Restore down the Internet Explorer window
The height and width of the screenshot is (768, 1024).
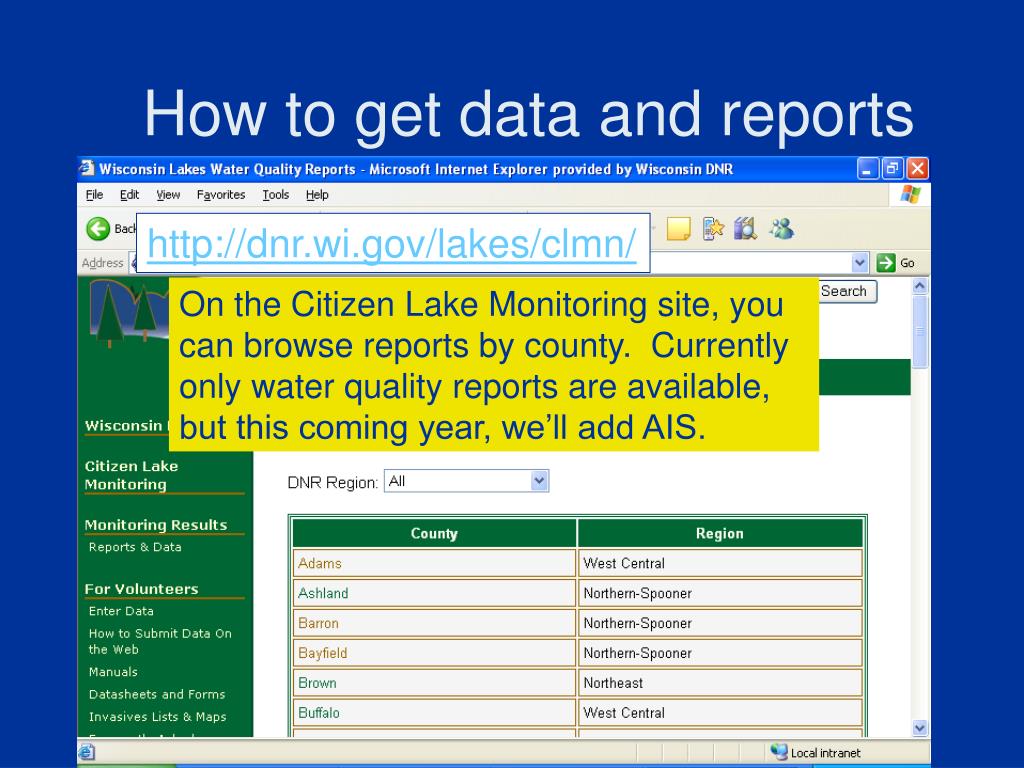[892, 169]
